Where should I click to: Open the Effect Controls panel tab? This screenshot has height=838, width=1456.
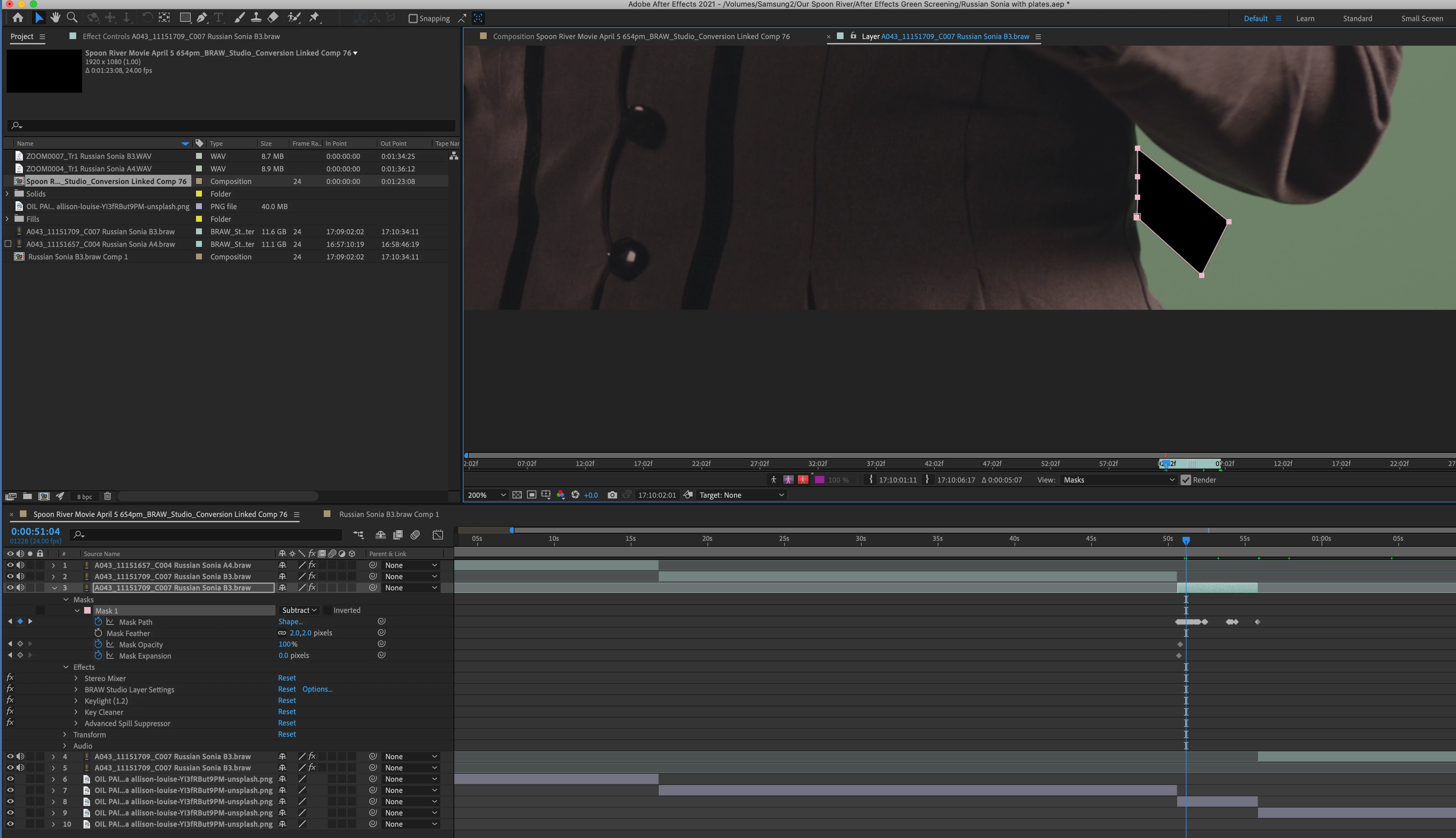pyautogui.click(x=181, y=36)
